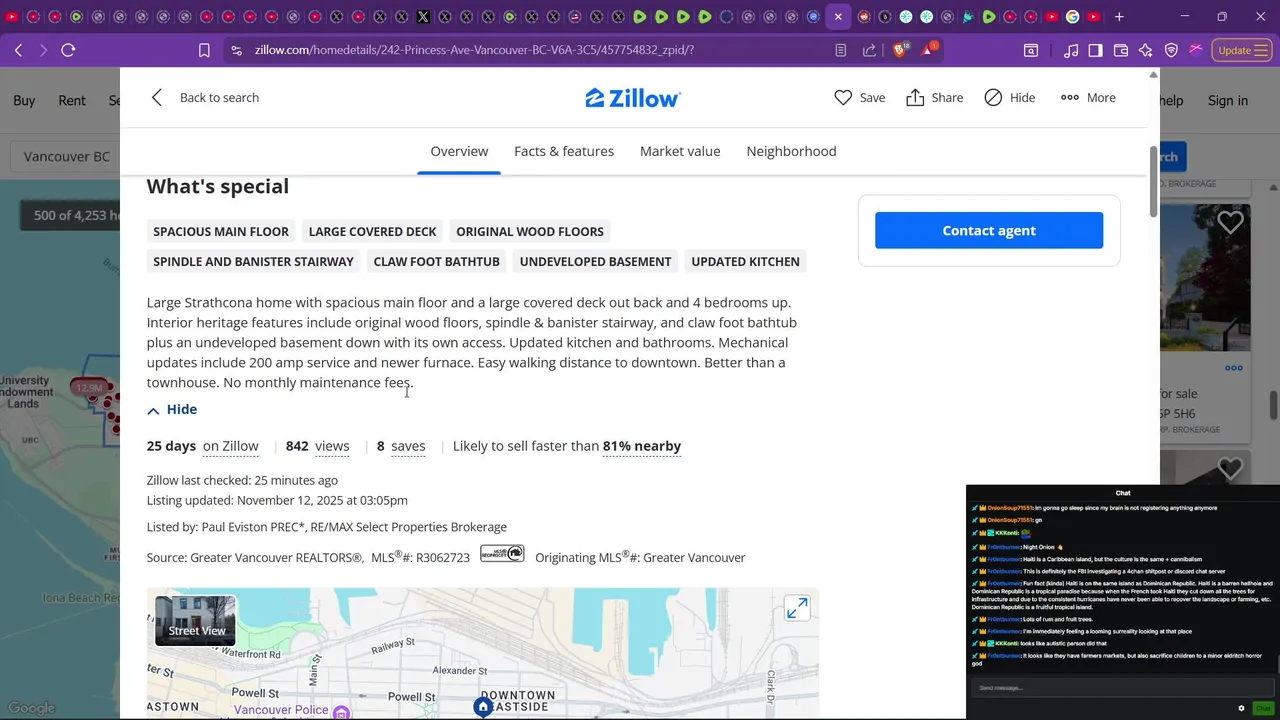1280x720 pixels.
Task: Click the SPACIOUS MAIN FLOOR tag
Action: coord(221,231)
